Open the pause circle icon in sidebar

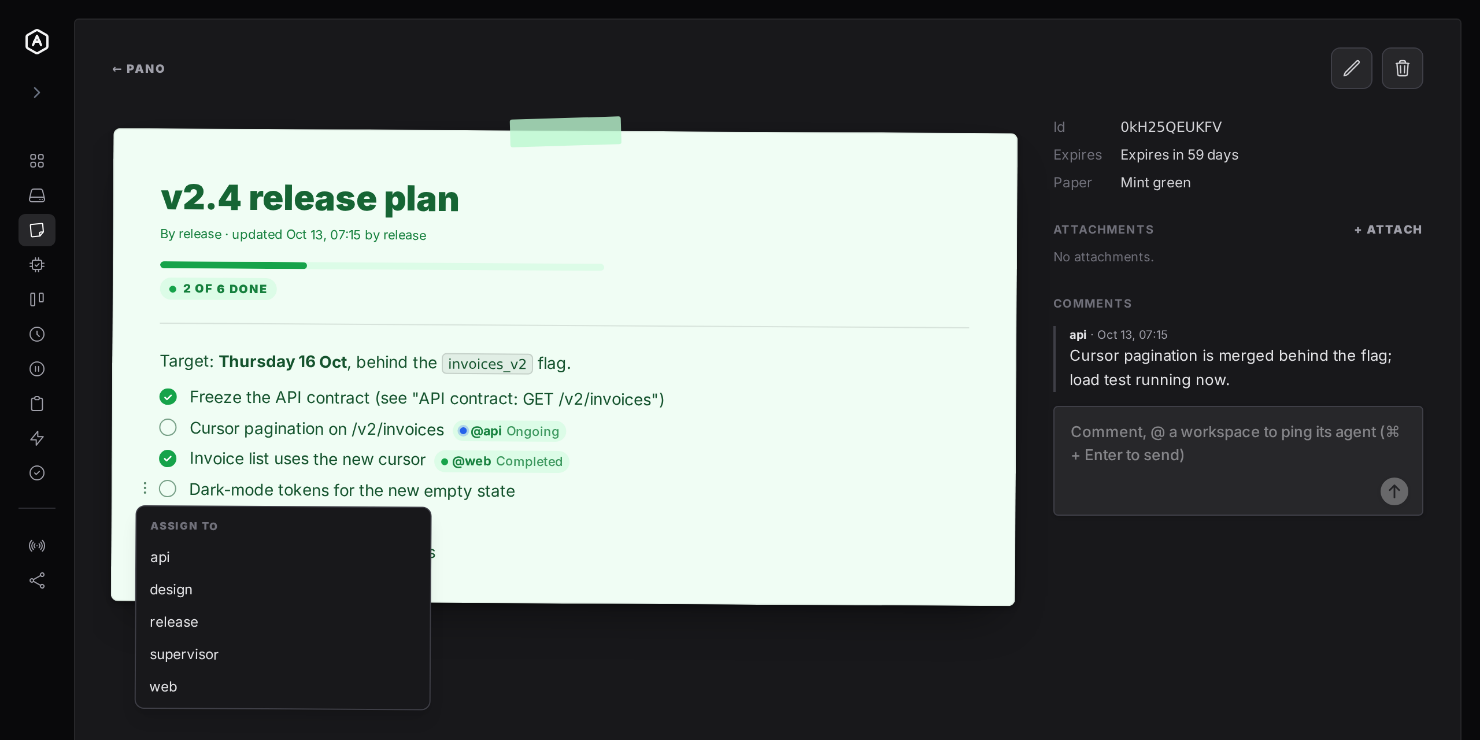37,369
